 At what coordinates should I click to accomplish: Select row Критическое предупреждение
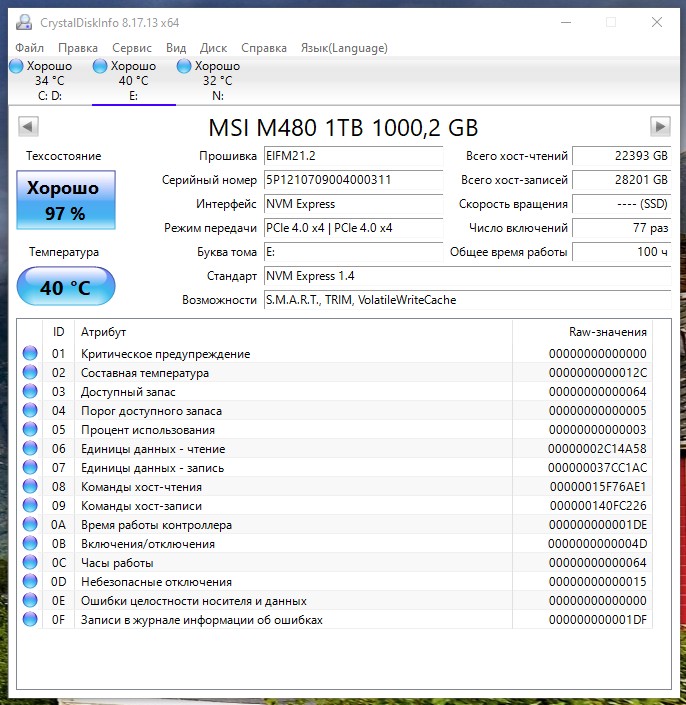pos(334,353)
